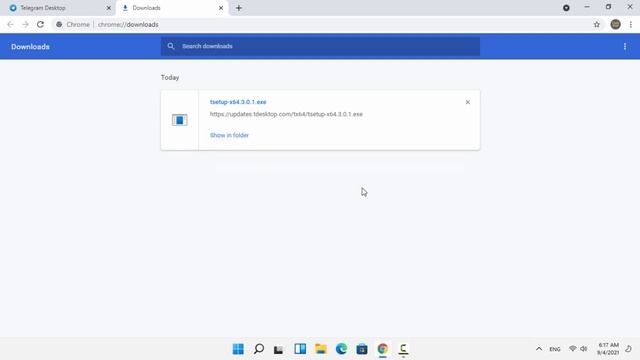Open the notifications moon icon
Image resolution: width=640 pixels, height=360 pixels.
pyautogui.click(x=629, y=349)
